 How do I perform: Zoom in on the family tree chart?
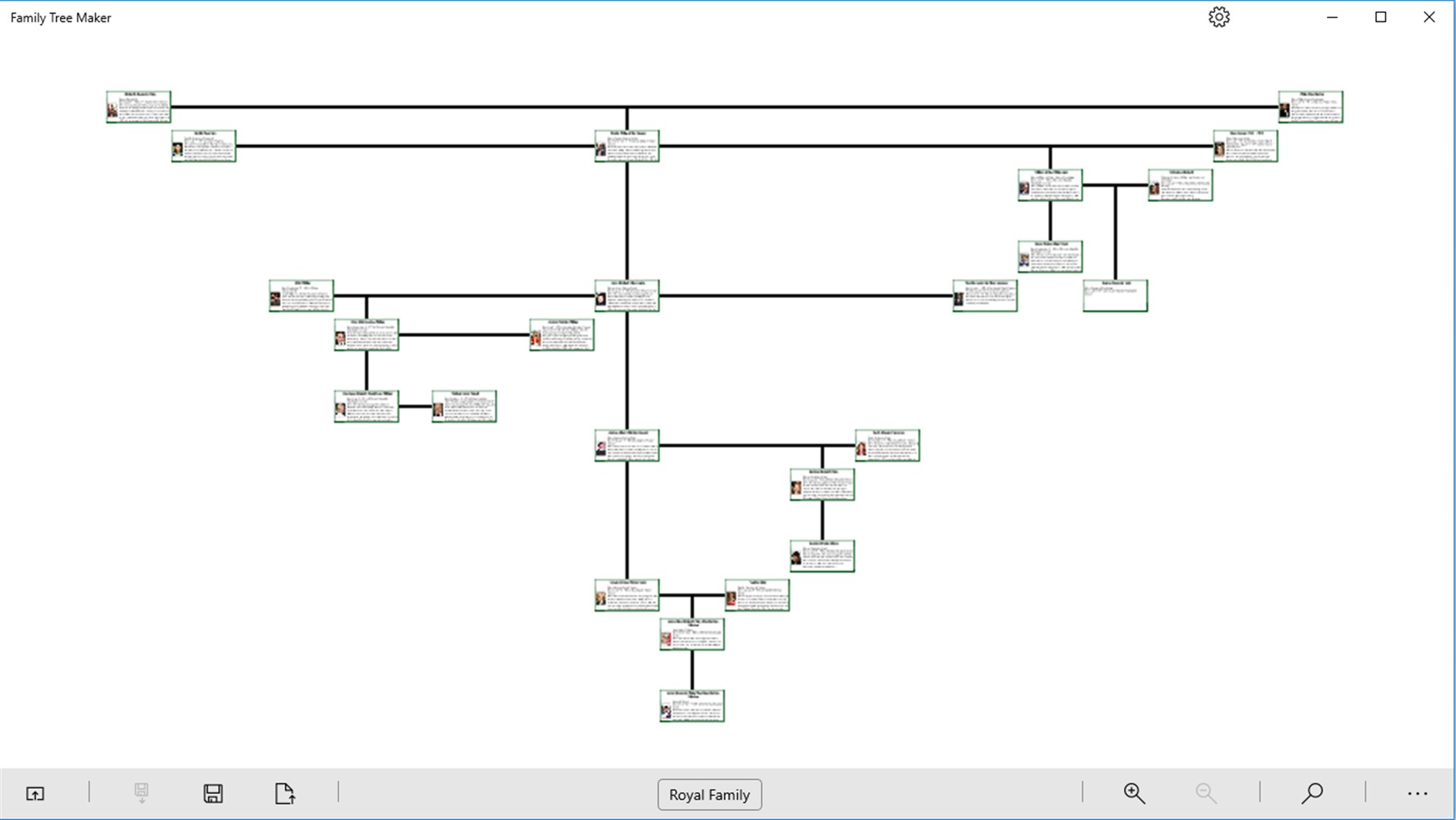[1133, 793]
